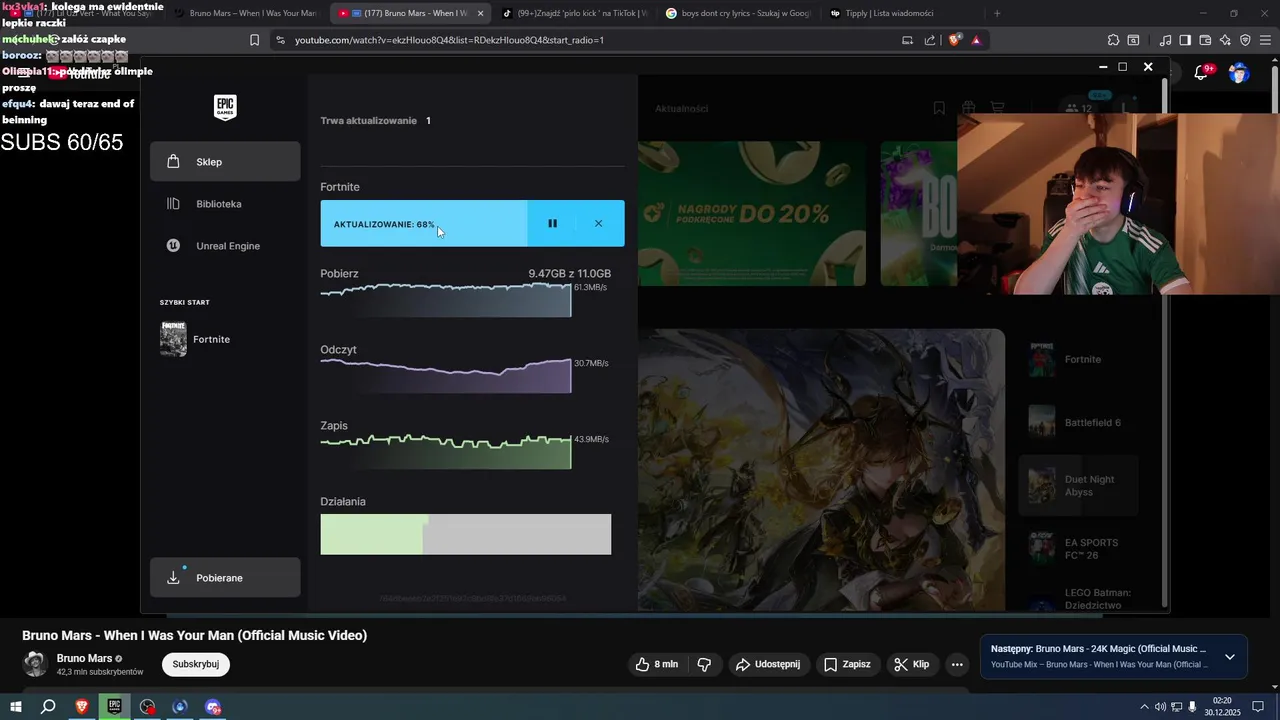Open the Windows notification center

pos(1259,707)
